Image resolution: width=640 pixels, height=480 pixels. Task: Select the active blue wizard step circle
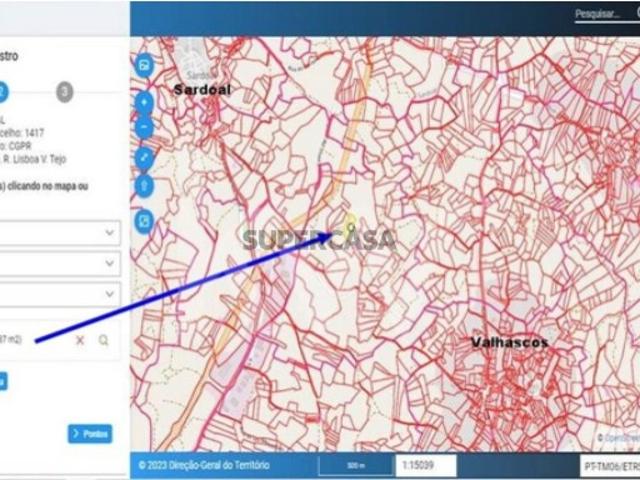click(x=4, y=92)
